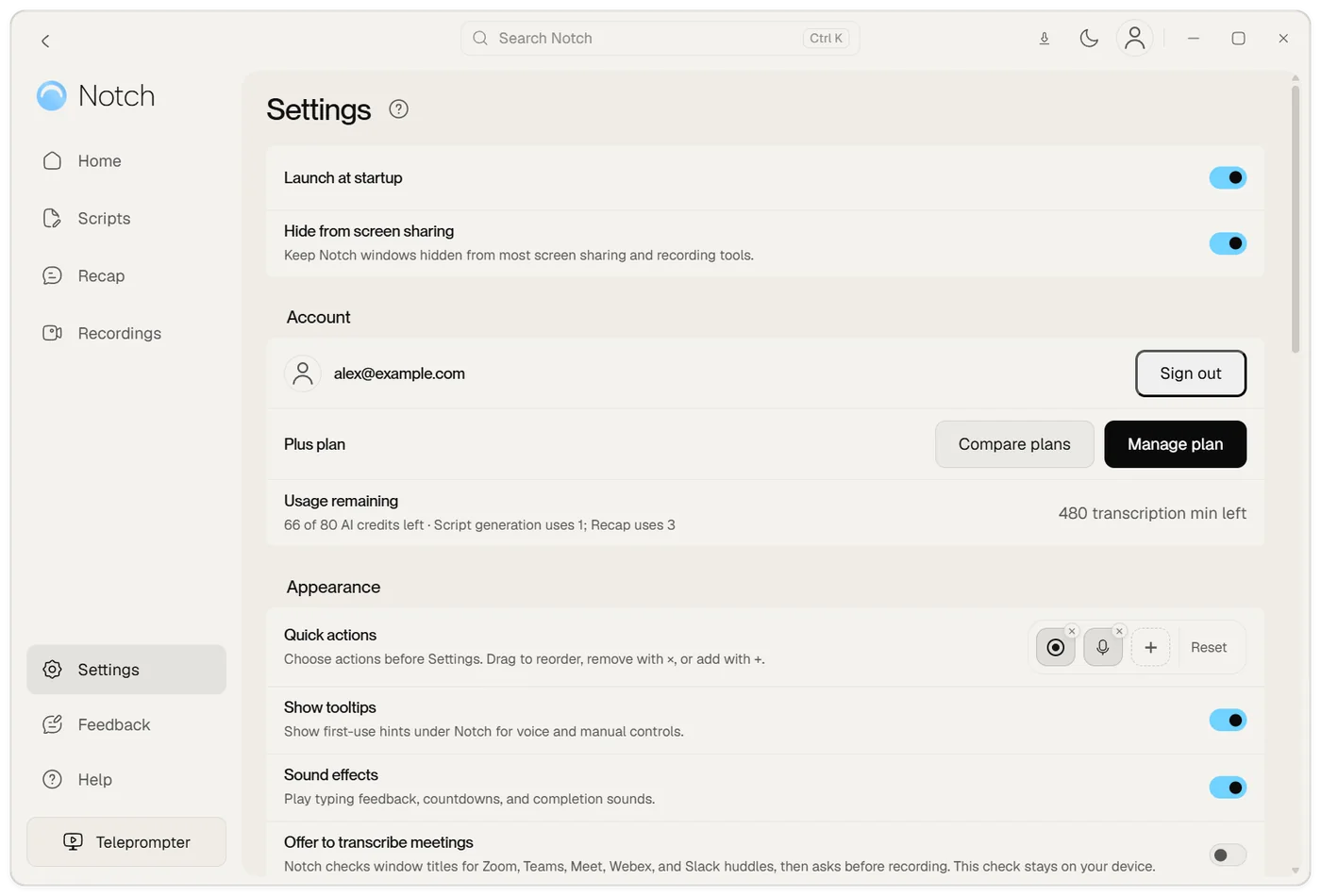Viewport: 1321px width, 896px height.
Task: Launch the Teleprompter button
Action: click(x=126, y=841)
